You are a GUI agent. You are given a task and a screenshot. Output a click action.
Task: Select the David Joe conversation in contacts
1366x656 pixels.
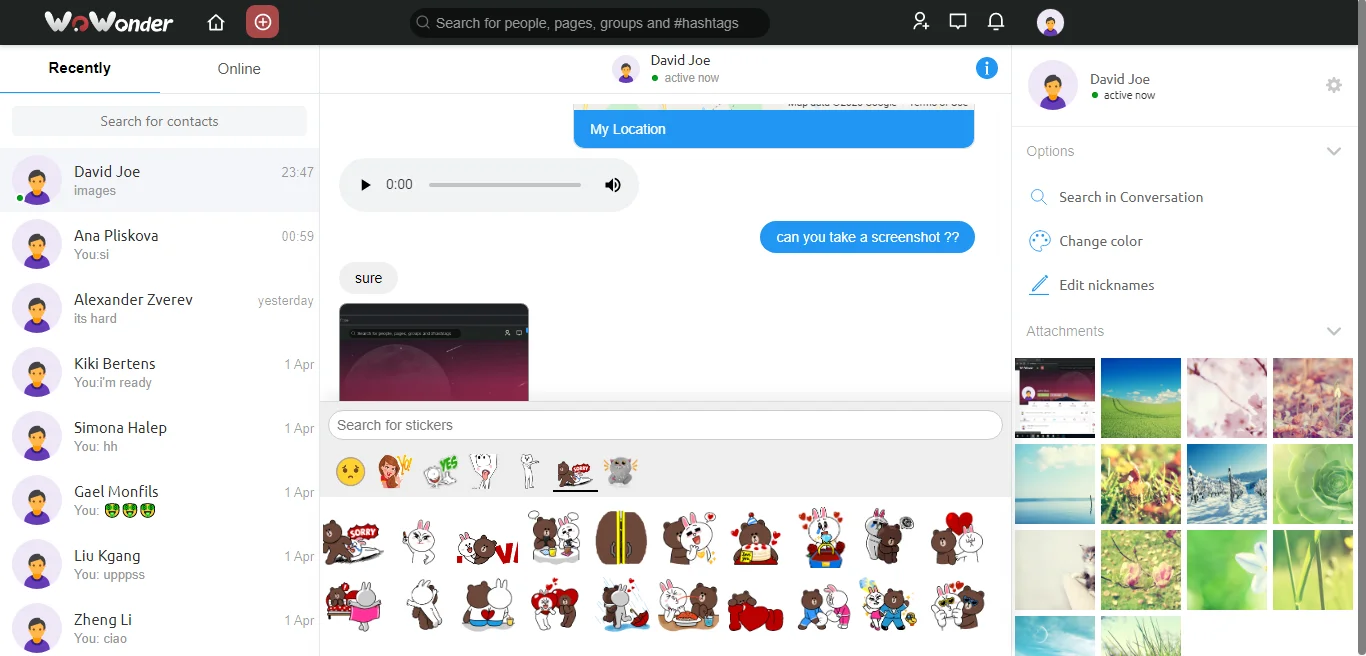click(160, 180)
